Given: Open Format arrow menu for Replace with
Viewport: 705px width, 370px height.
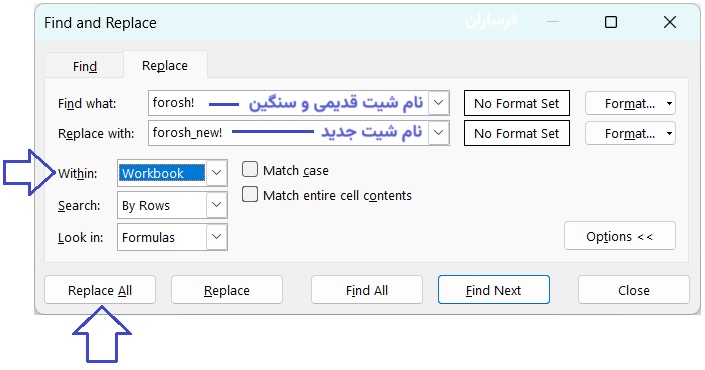Looking at the screenshot, I should 669,134.
